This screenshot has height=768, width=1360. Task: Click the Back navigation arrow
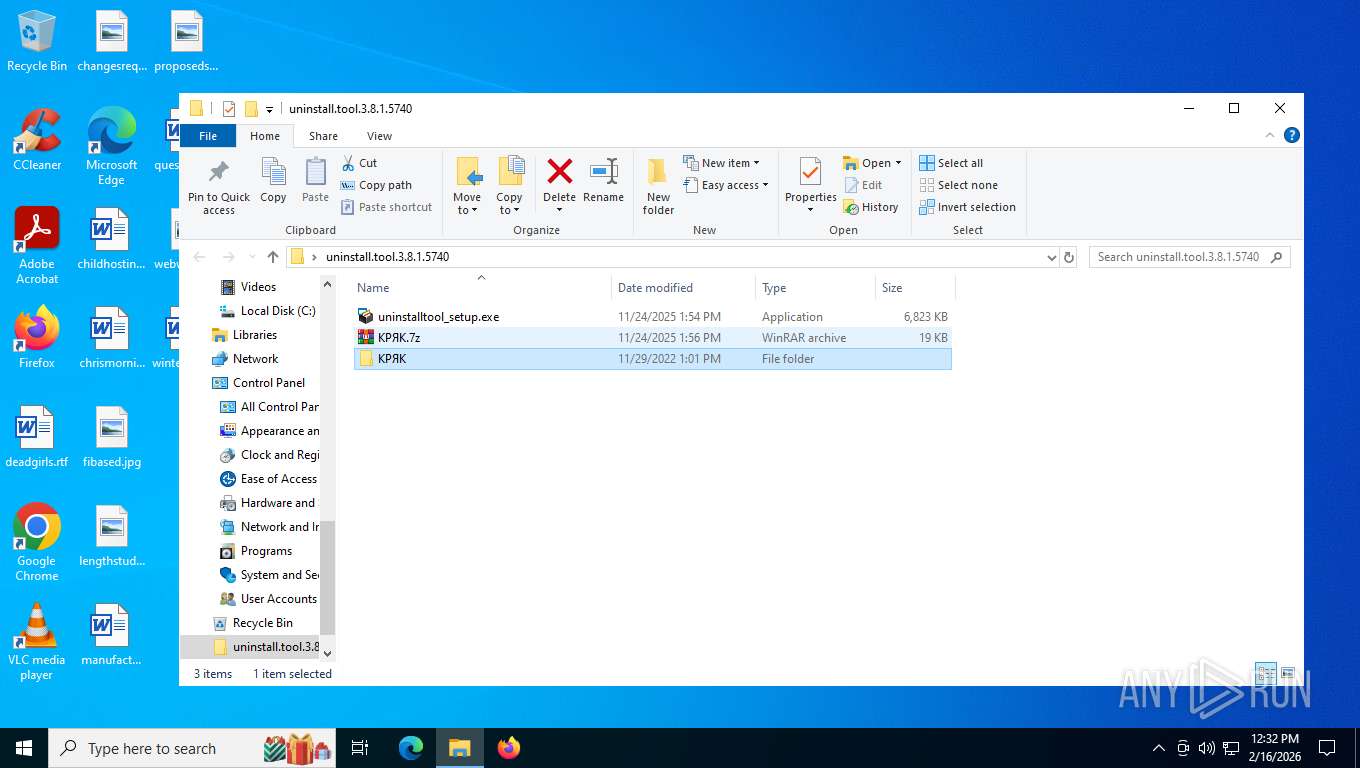tap(199, 257)
